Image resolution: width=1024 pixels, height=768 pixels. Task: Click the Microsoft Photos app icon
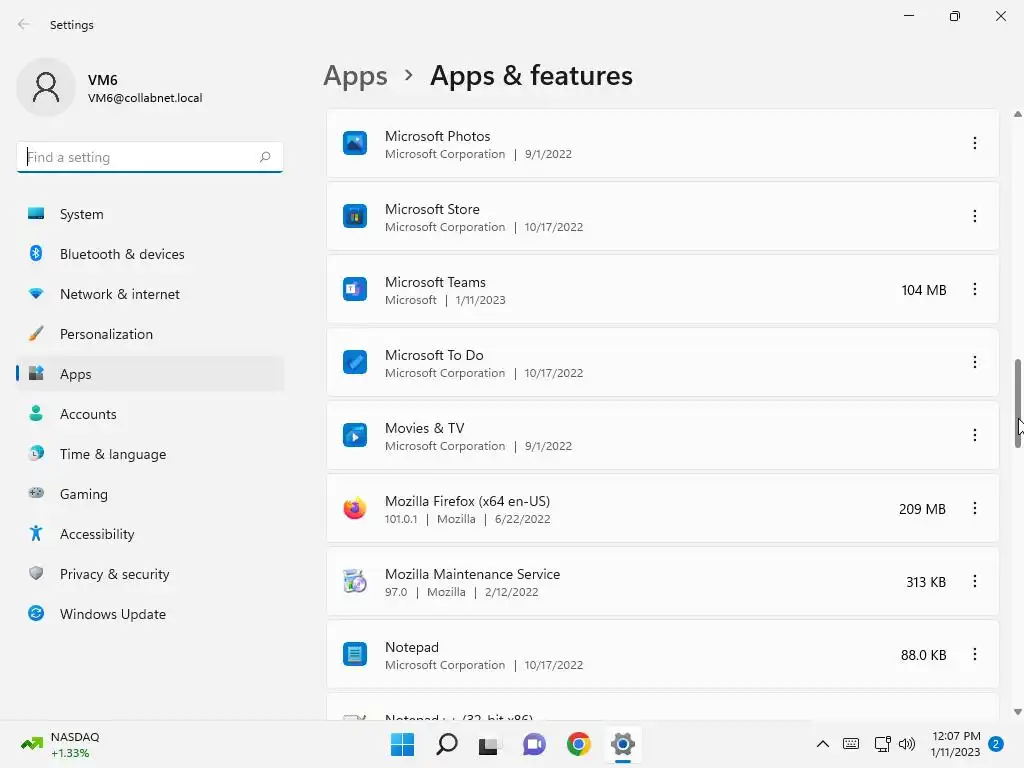point(355,143)
